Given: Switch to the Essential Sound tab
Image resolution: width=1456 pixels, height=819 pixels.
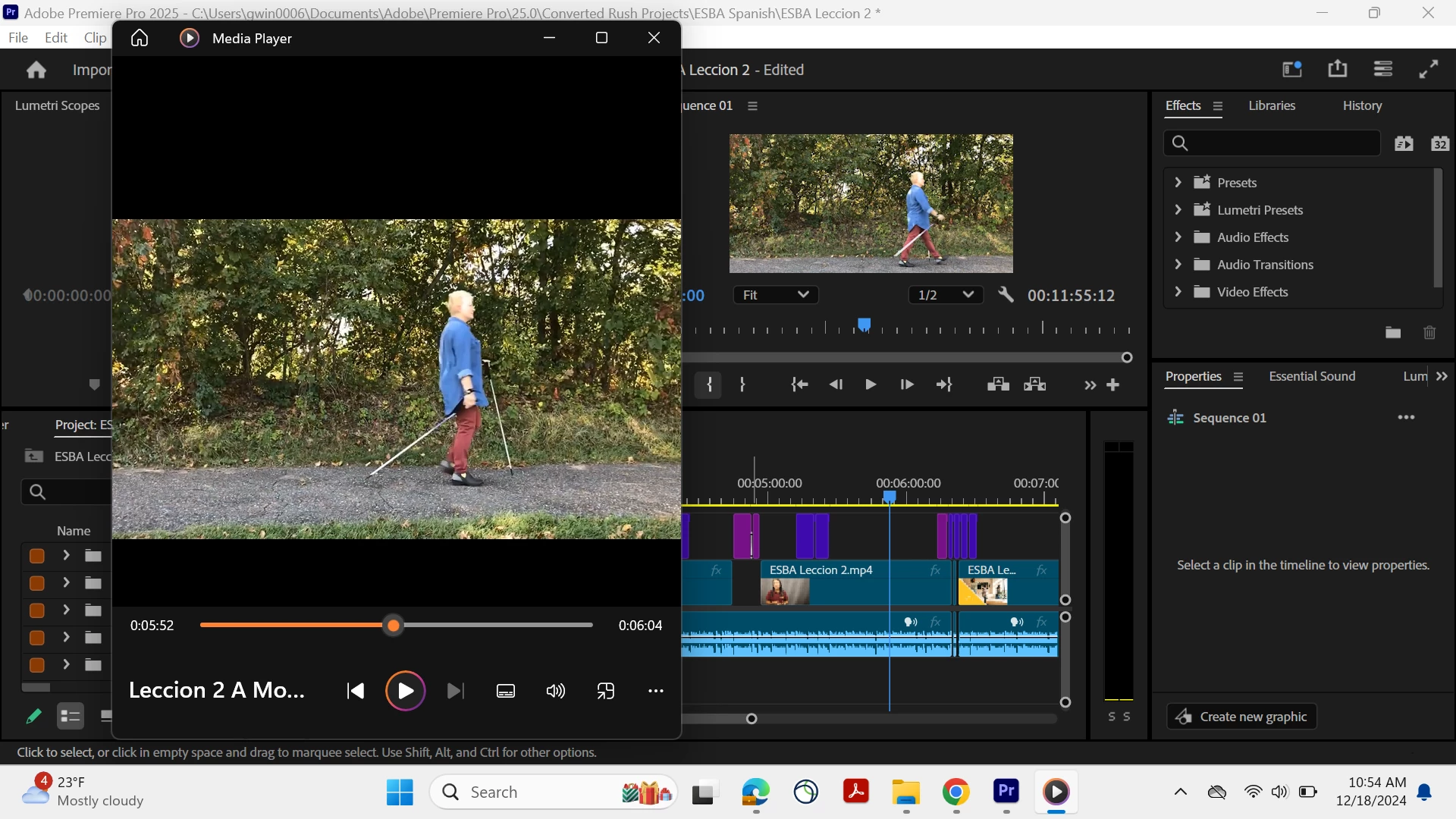Looking at the screenshot, I should click(1311, 376).
